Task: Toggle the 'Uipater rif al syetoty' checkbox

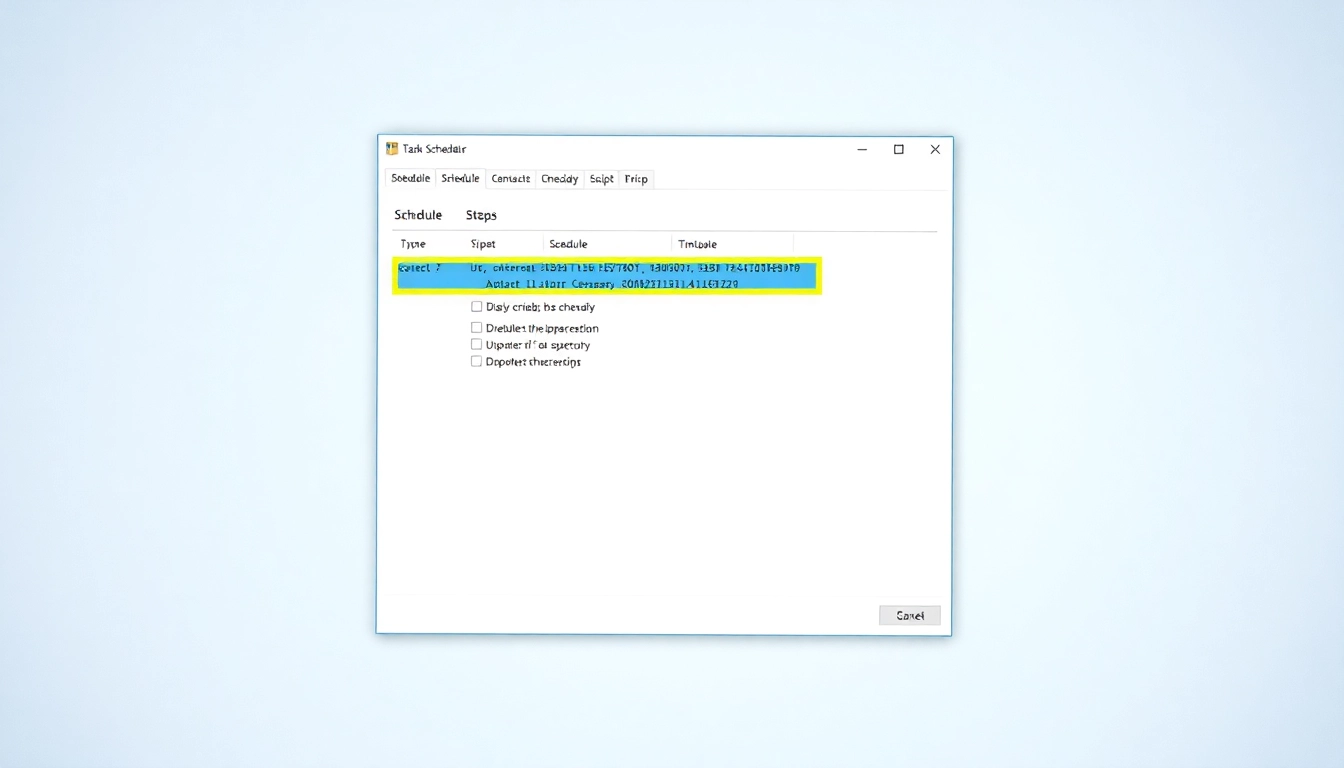Action: (x=477, y=345)
